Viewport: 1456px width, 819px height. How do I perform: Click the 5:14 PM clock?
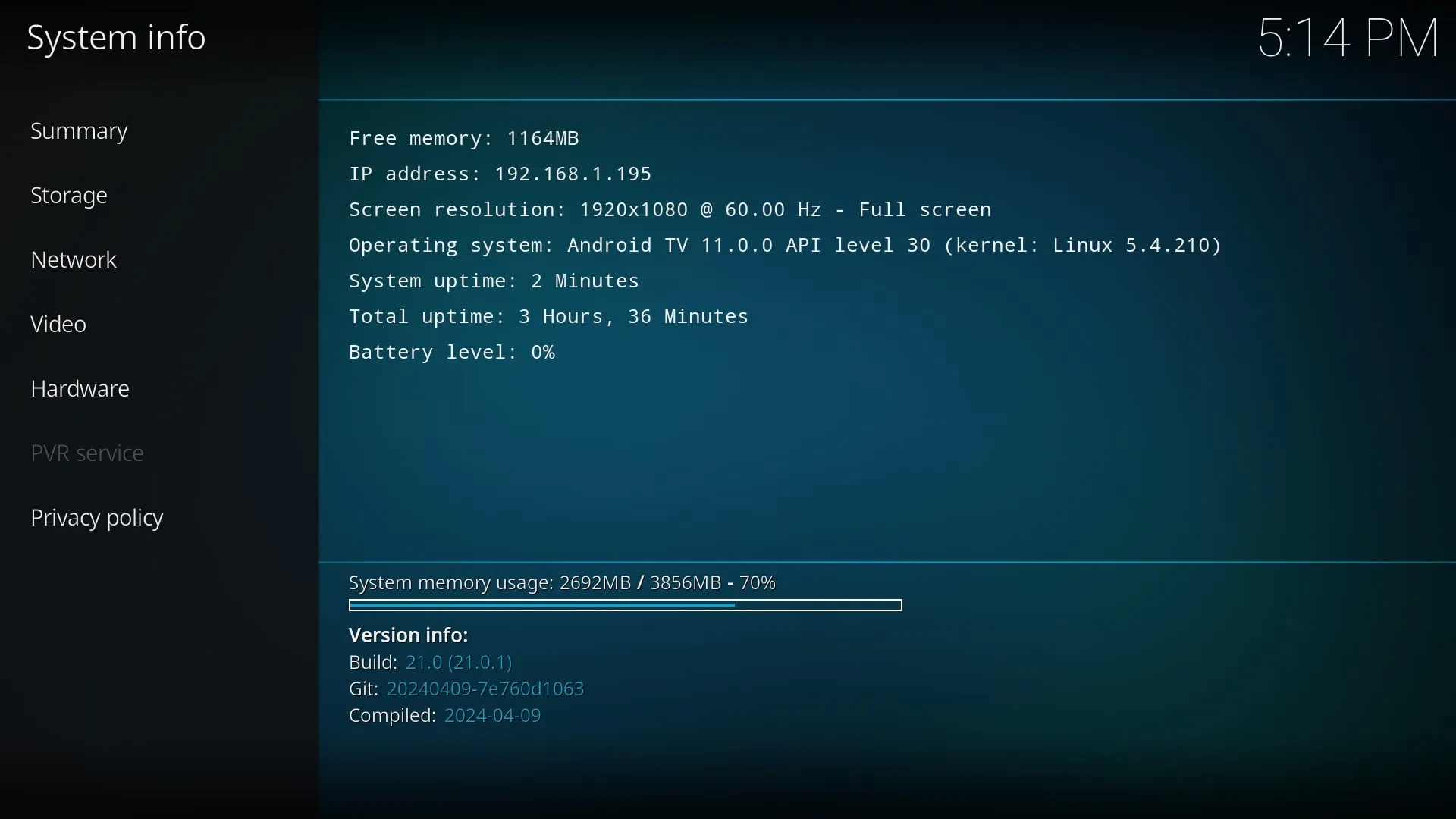pos(1348,38)
